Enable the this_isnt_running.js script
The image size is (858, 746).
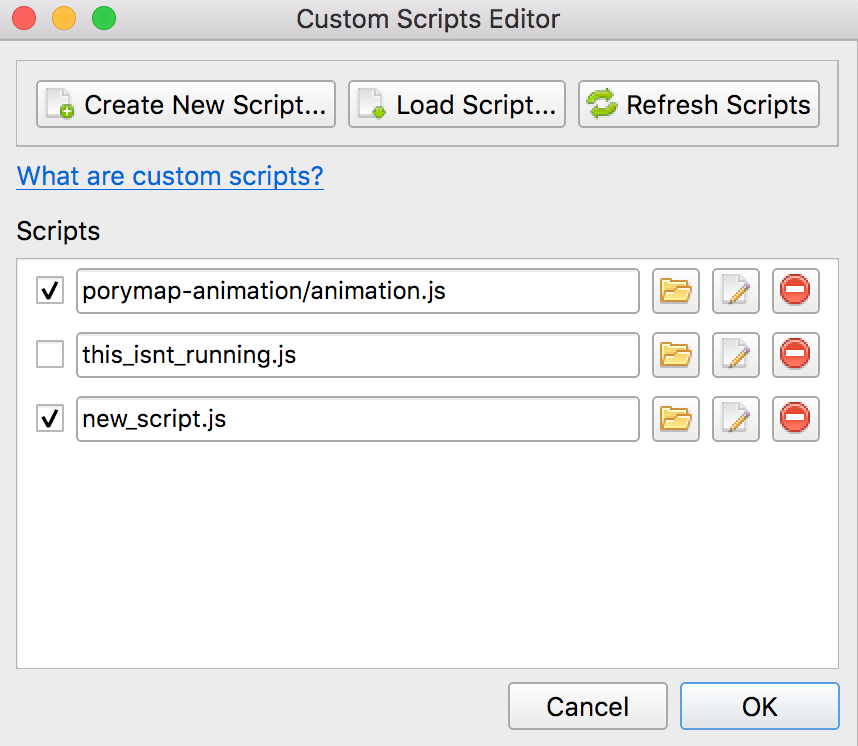(x=49, y=355)
